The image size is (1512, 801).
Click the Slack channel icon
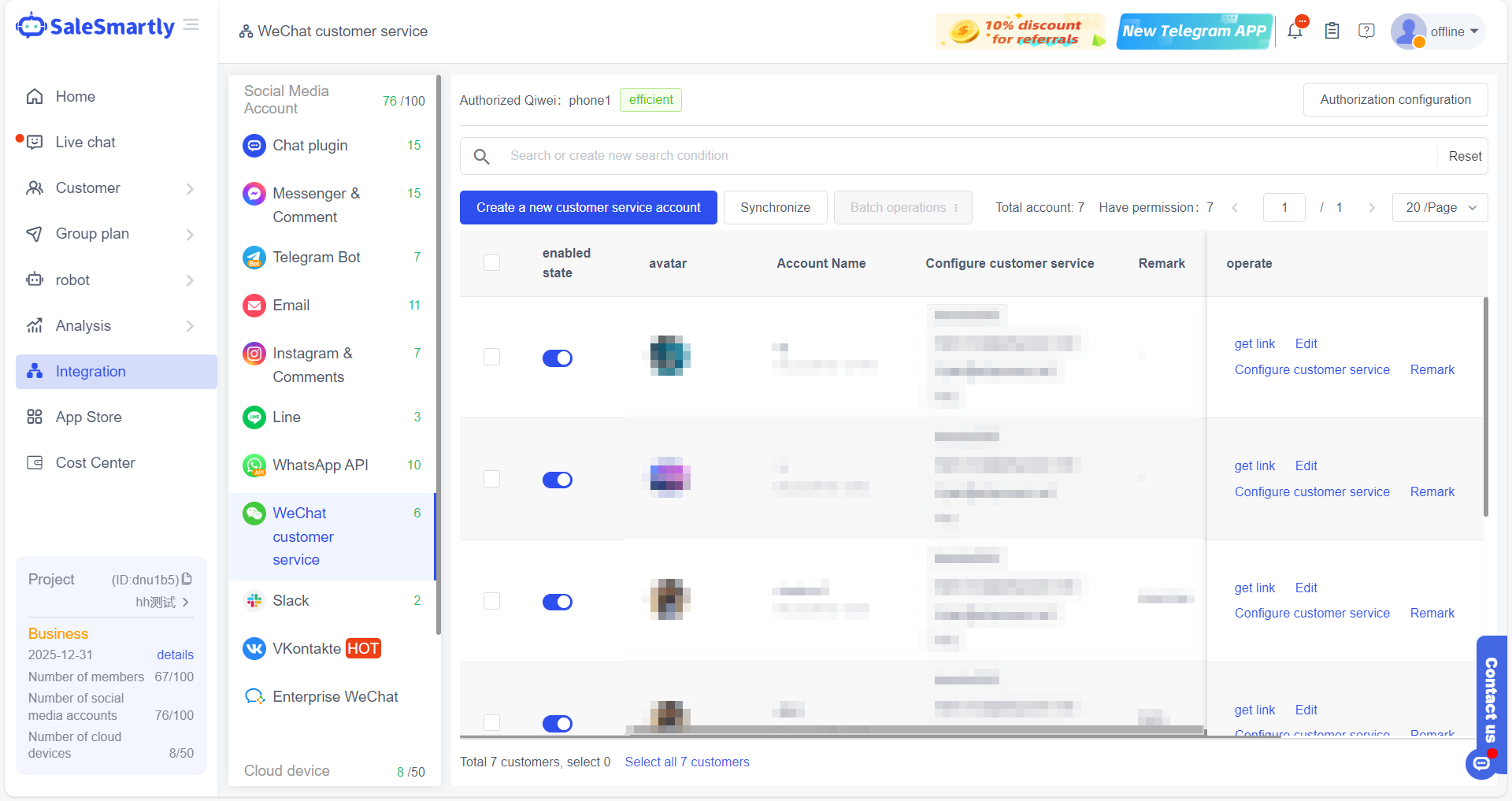[x=254, y=600]
